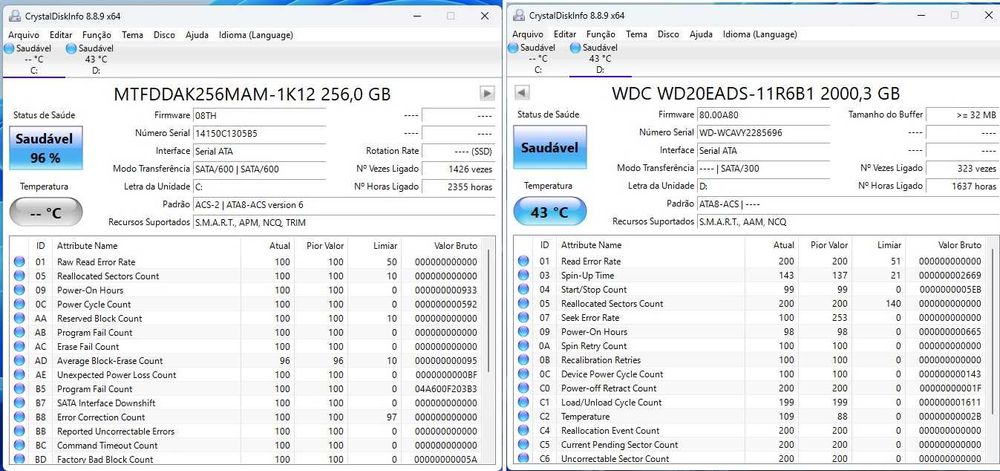Open Arquivo menu in left CrystalDiskInfo window
The image size is (1000, 471).
click(24, 35)
